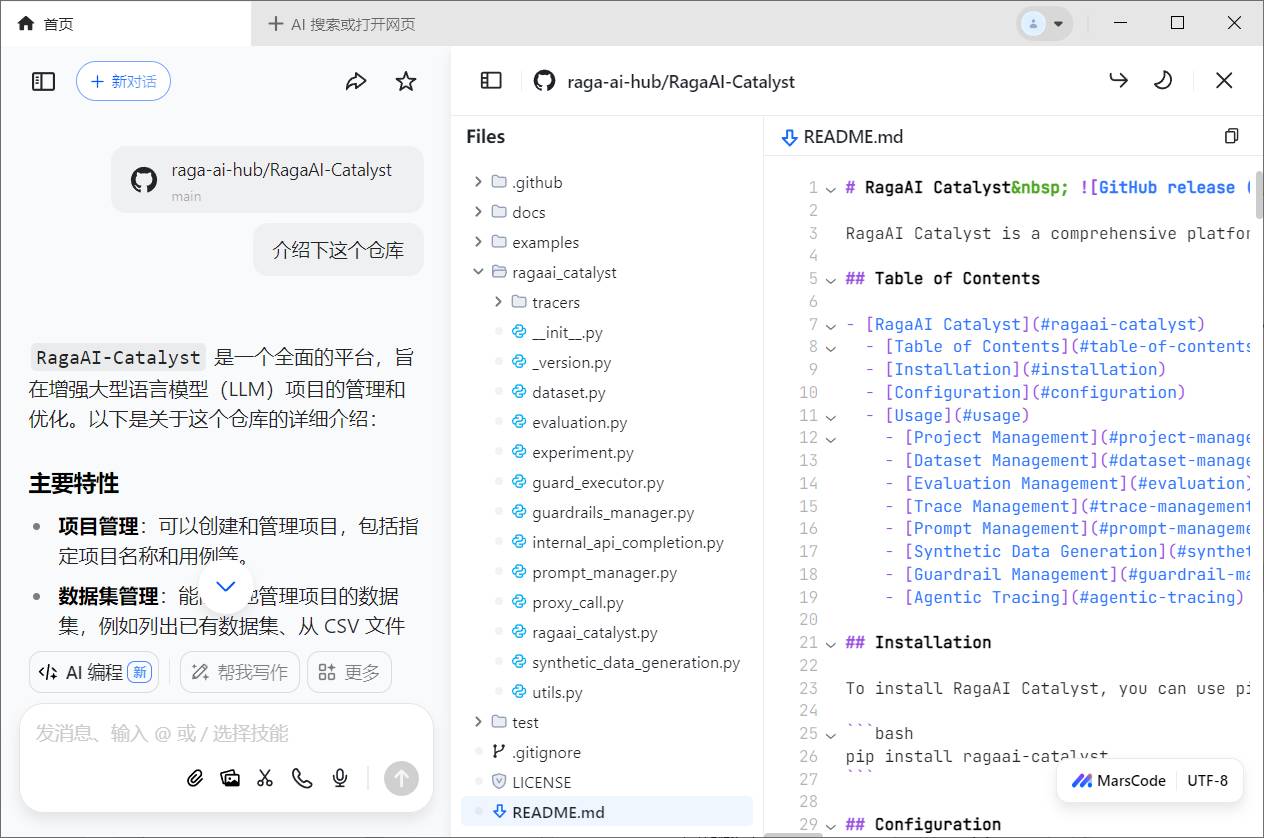The height and width of the screenshot is (838, 1264).
Task: Fold code at line 1 heading
Action: coord(831,188)
